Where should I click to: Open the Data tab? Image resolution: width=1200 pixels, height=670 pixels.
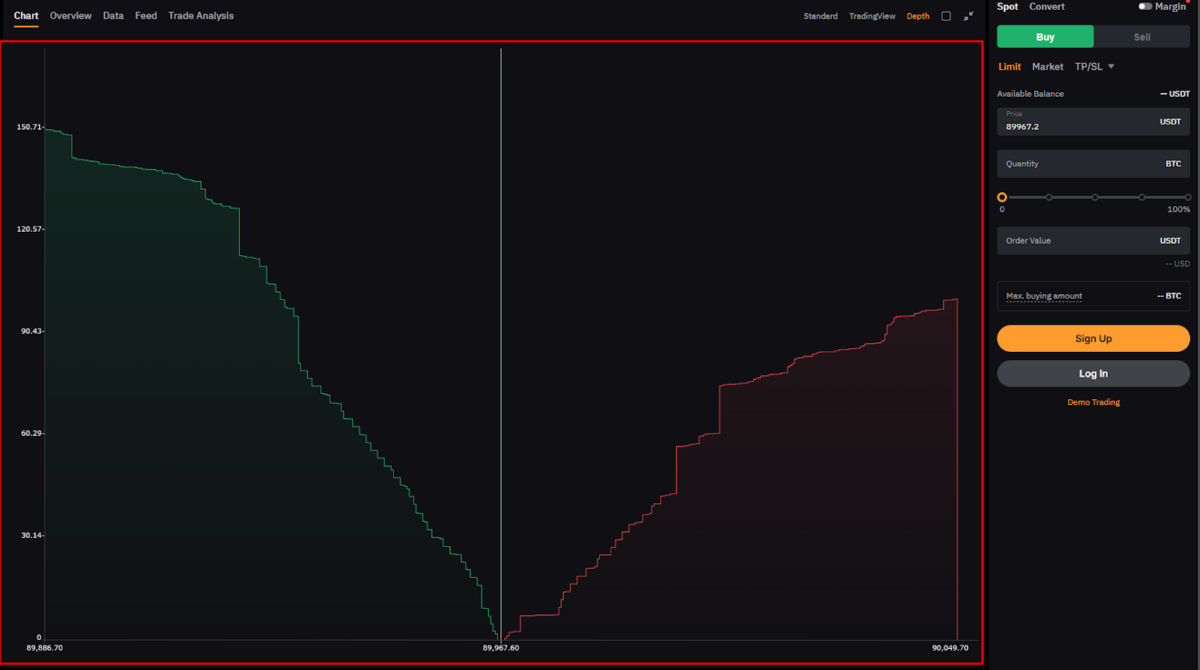tap(112, 15)
